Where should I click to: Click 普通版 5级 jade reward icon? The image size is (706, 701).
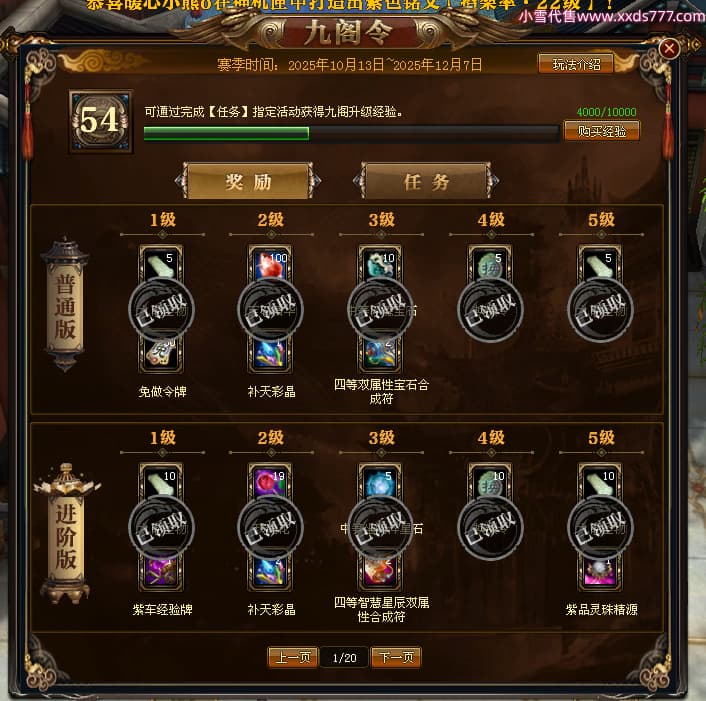pos(600,264)
